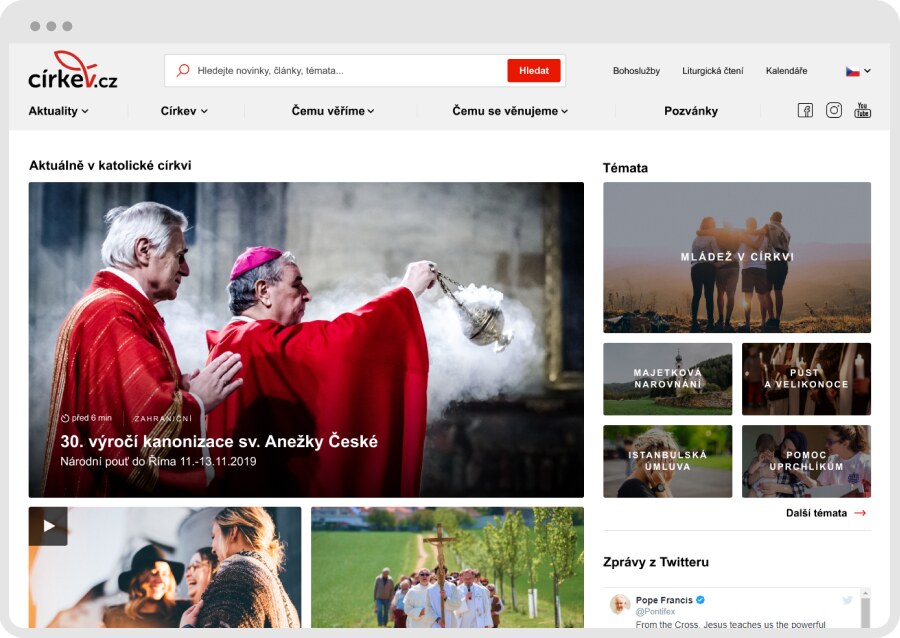
Task: Click the search magnifier icon
Action: click(x=183, y=71)
